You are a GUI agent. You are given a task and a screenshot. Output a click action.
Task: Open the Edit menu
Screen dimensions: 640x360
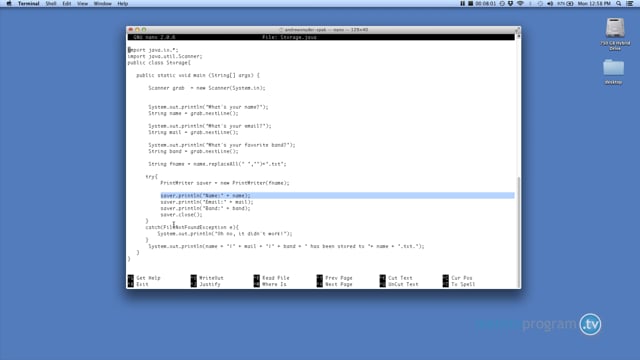[67, 4]
